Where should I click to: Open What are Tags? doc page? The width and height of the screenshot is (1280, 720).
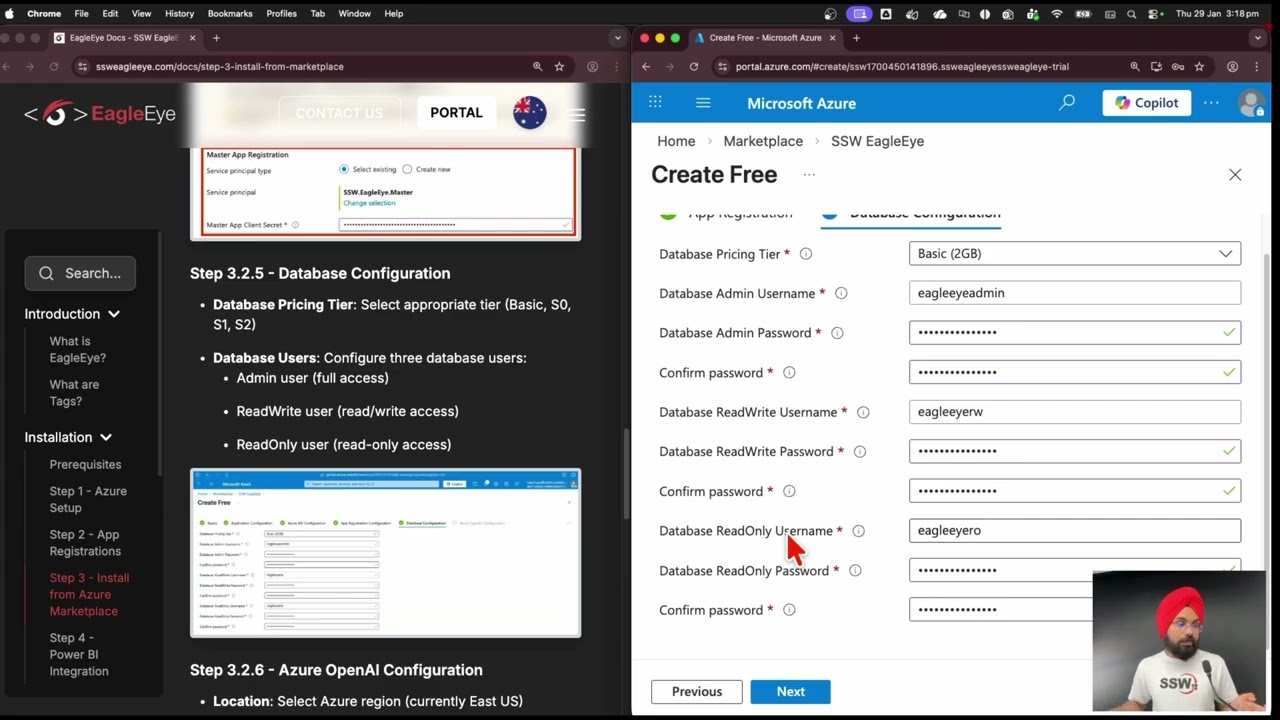click(x=74, y=393)
